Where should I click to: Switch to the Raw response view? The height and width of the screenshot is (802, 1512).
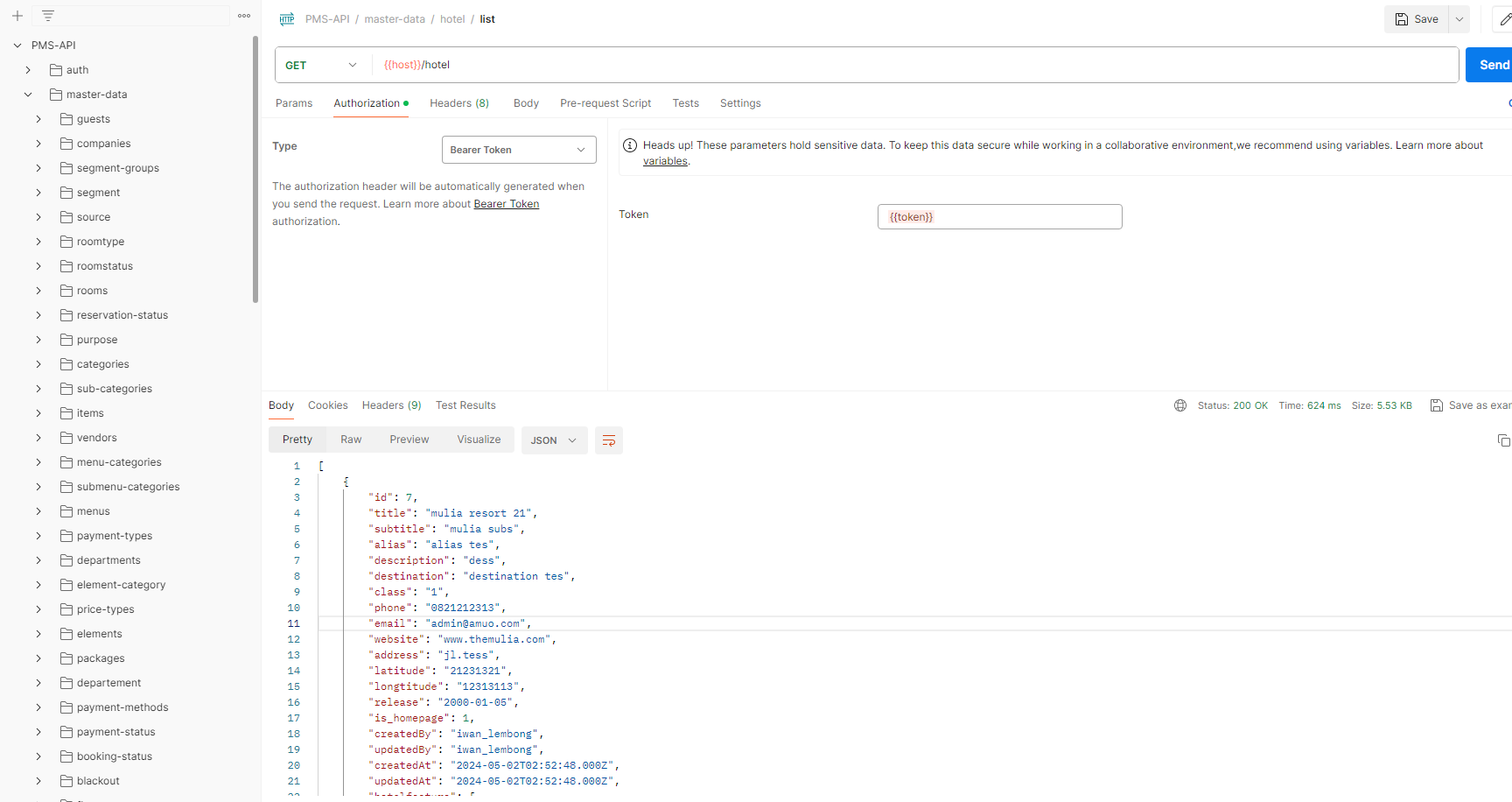351,440
